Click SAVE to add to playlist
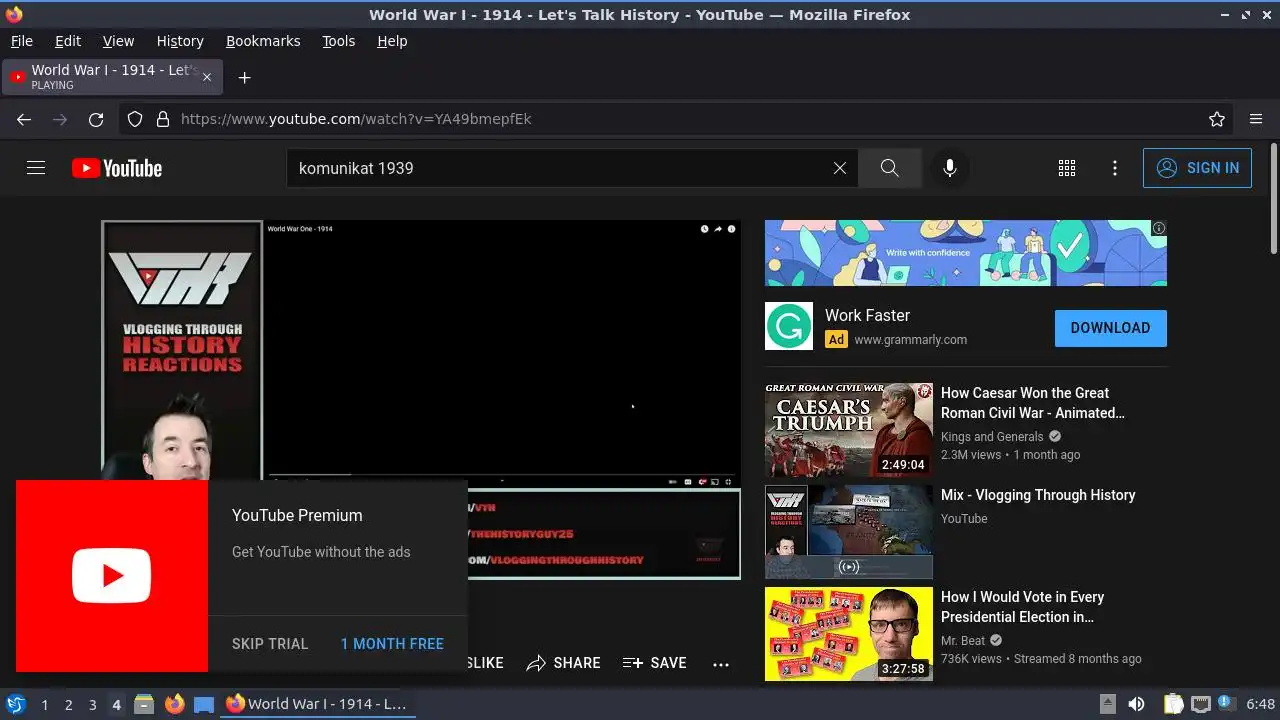 click(x=655, y=663)
